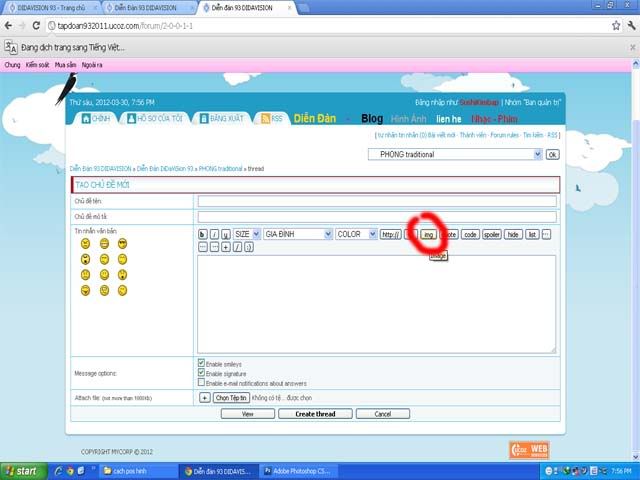Viewport: 640px width, 480px height.
Task: Check Enable e-mail notifications about answers
Action: coord(201,382)
